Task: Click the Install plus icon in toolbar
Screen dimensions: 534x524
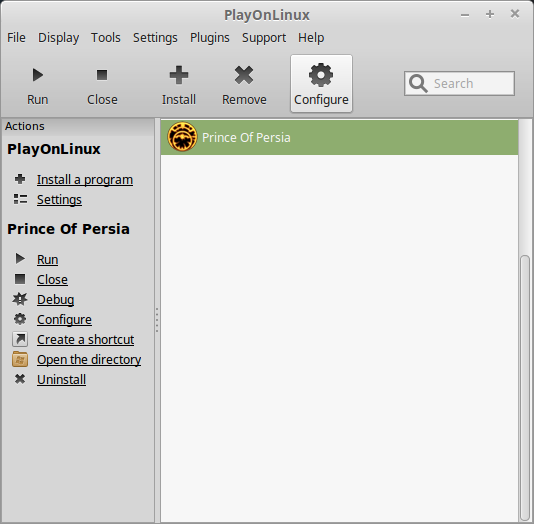Action: (x=179, y=75)
